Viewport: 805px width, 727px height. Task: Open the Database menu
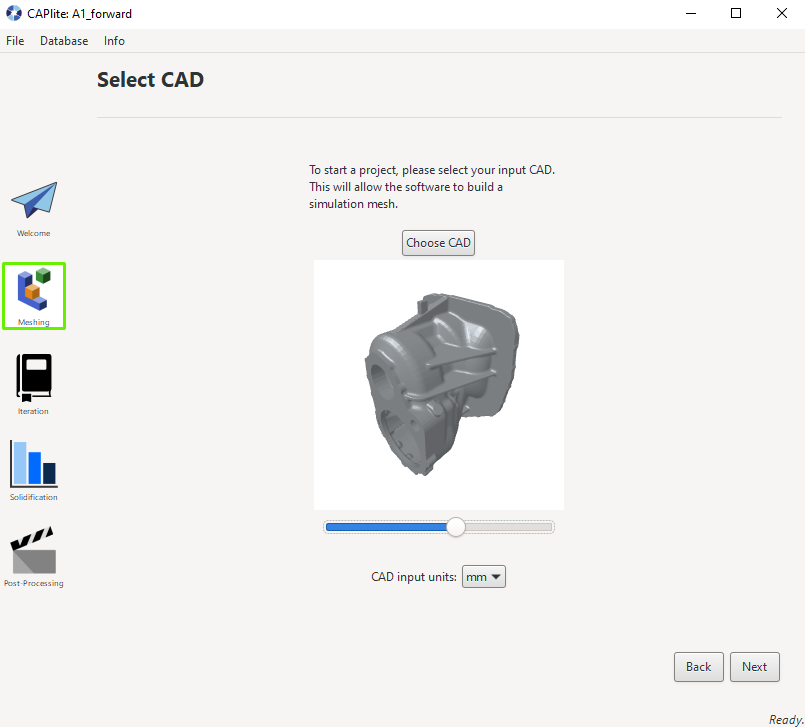64,41
